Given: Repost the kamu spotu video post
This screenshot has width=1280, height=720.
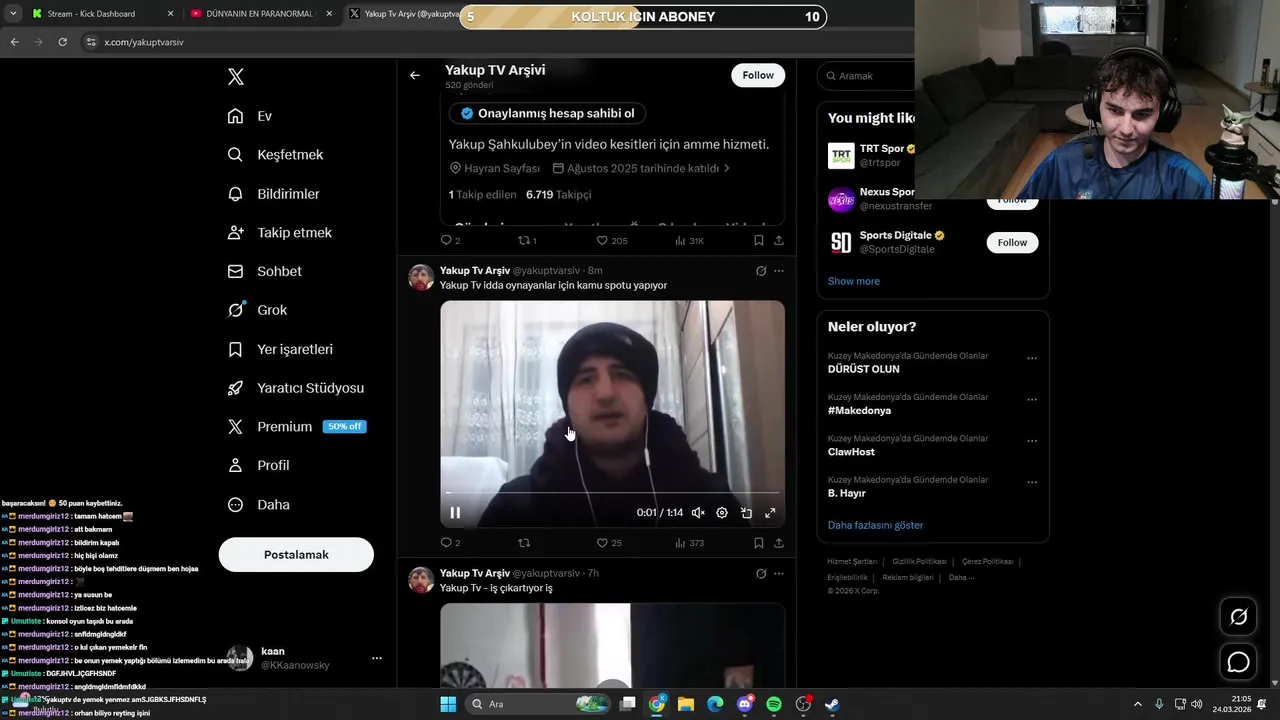Looking at the screenshot, I should pyautogui.click(x=524, y=543).
